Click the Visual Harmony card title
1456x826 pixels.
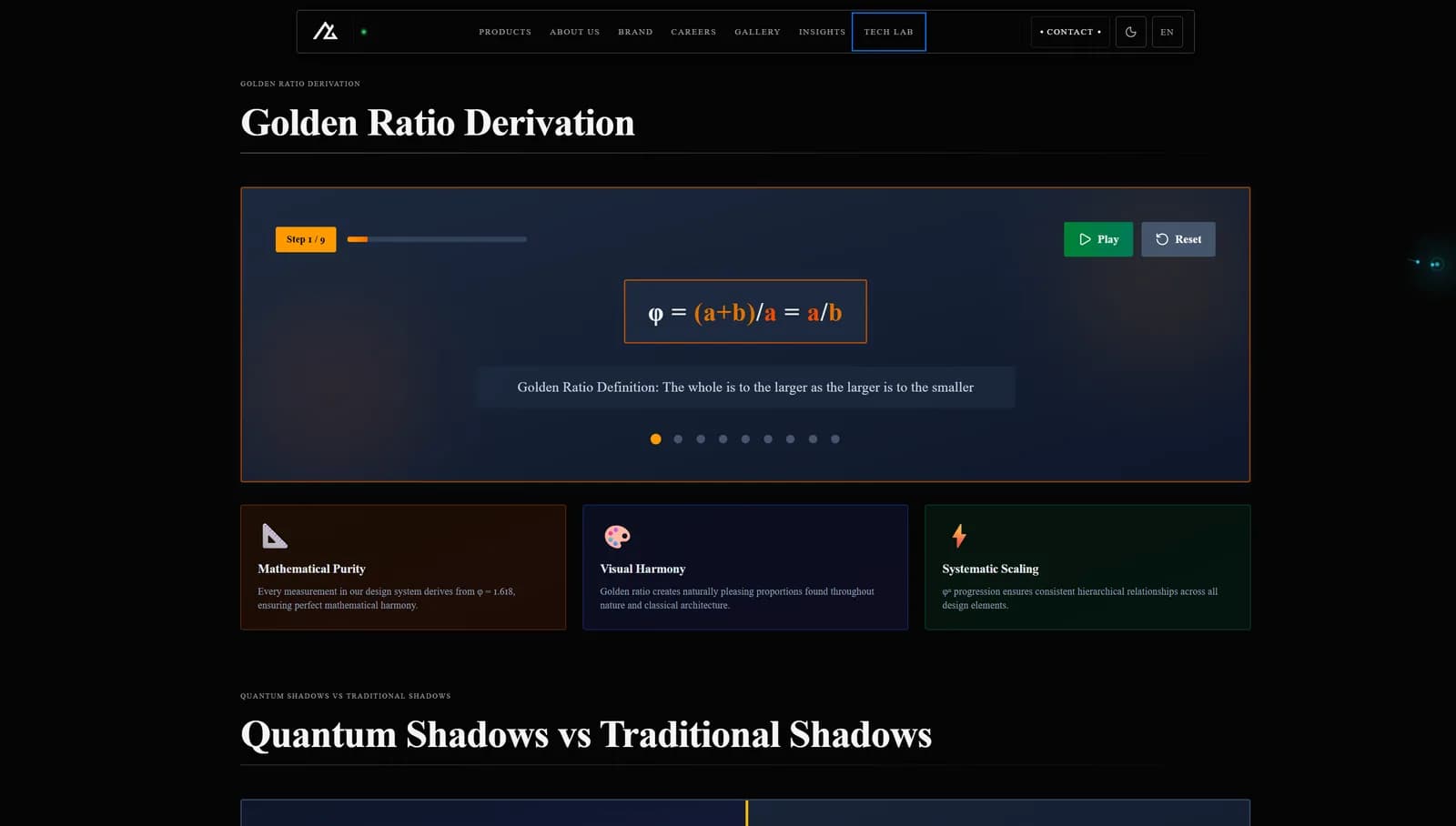[x=642, y=569]
